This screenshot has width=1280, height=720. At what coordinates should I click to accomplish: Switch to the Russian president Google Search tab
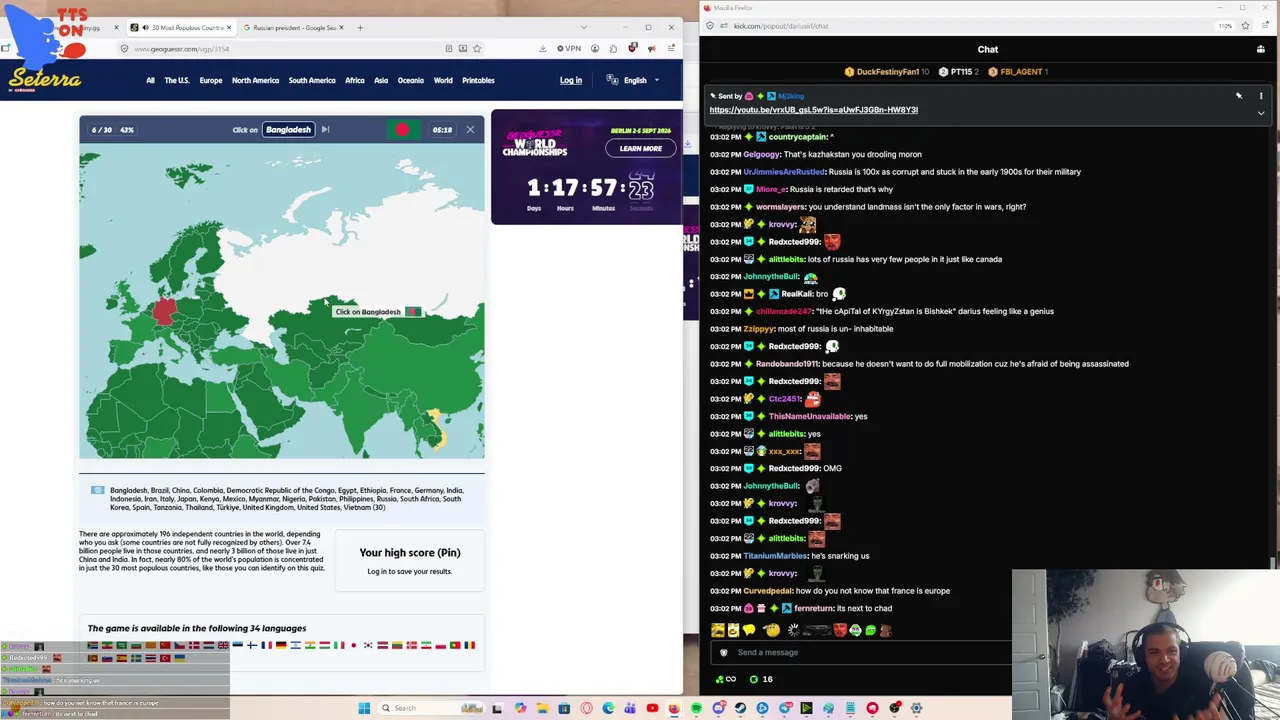295,27
